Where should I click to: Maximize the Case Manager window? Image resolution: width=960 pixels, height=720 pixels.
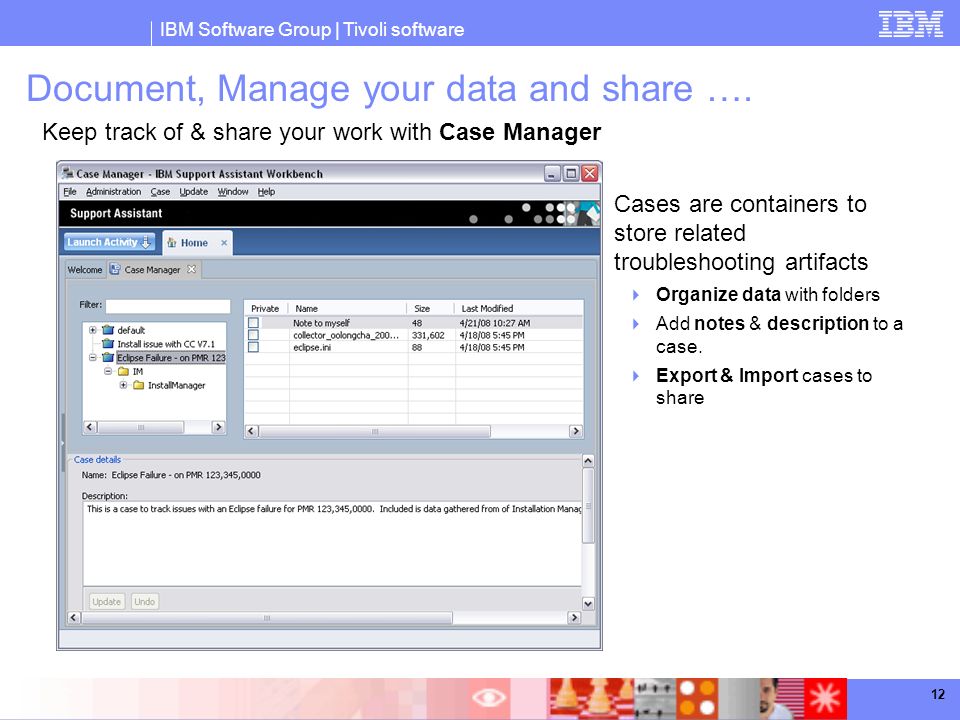coord(571,174)
